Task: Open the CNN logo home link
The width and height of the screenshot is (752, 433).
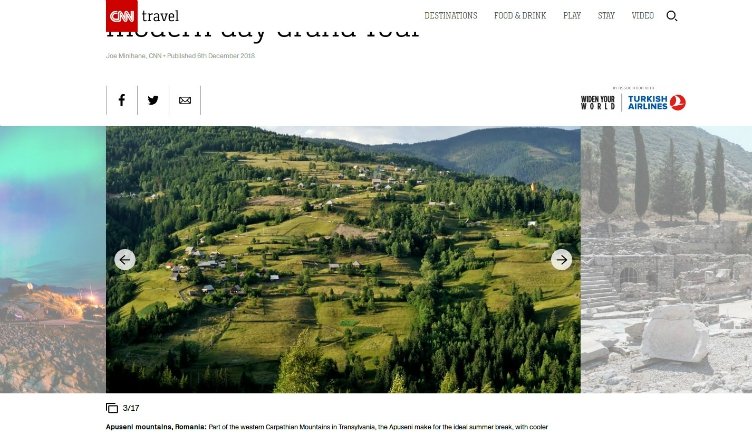Action: 122,16
